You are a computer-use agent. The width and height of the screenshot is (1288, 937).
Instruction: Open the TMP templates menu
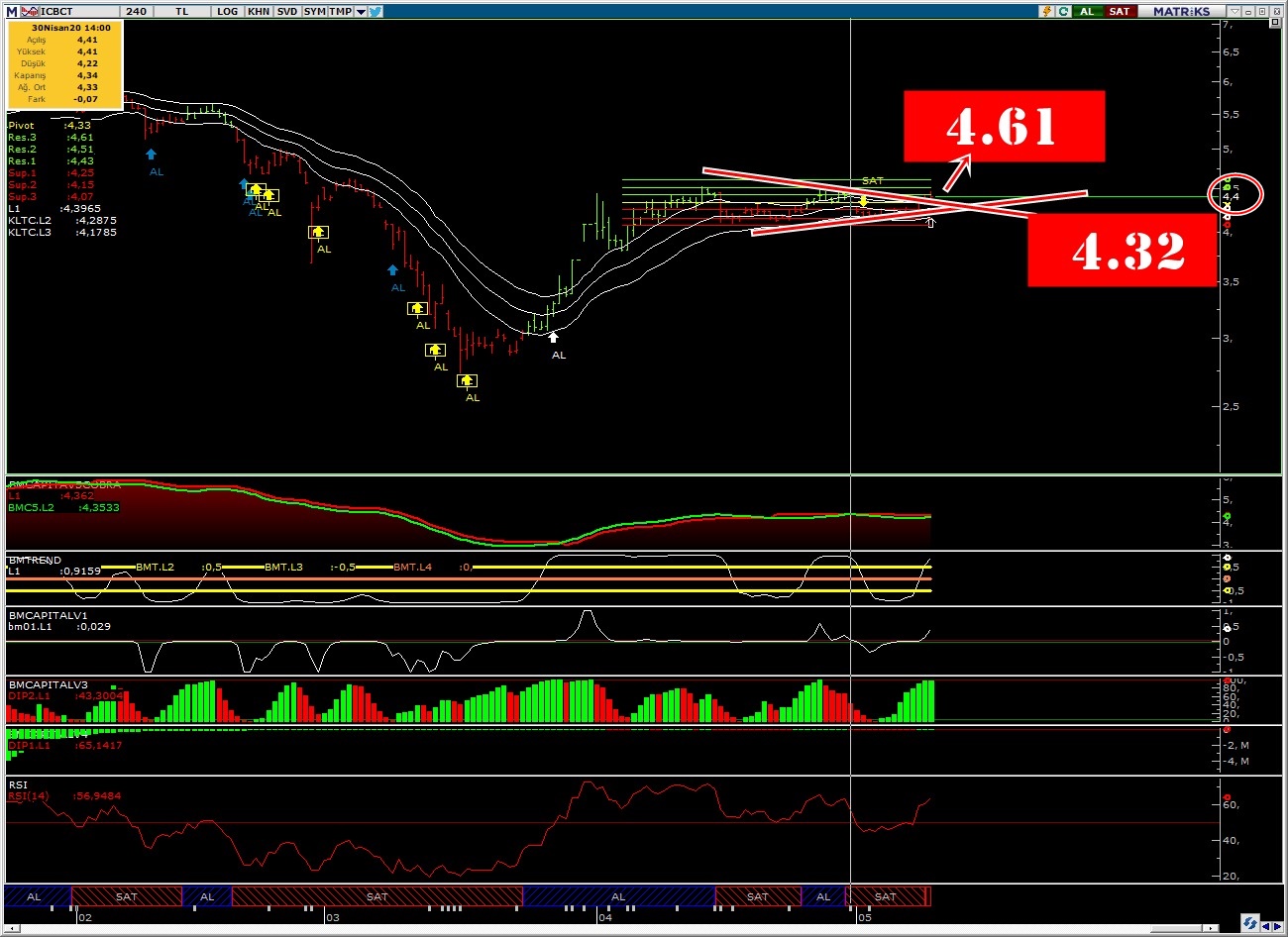point(340,11)
